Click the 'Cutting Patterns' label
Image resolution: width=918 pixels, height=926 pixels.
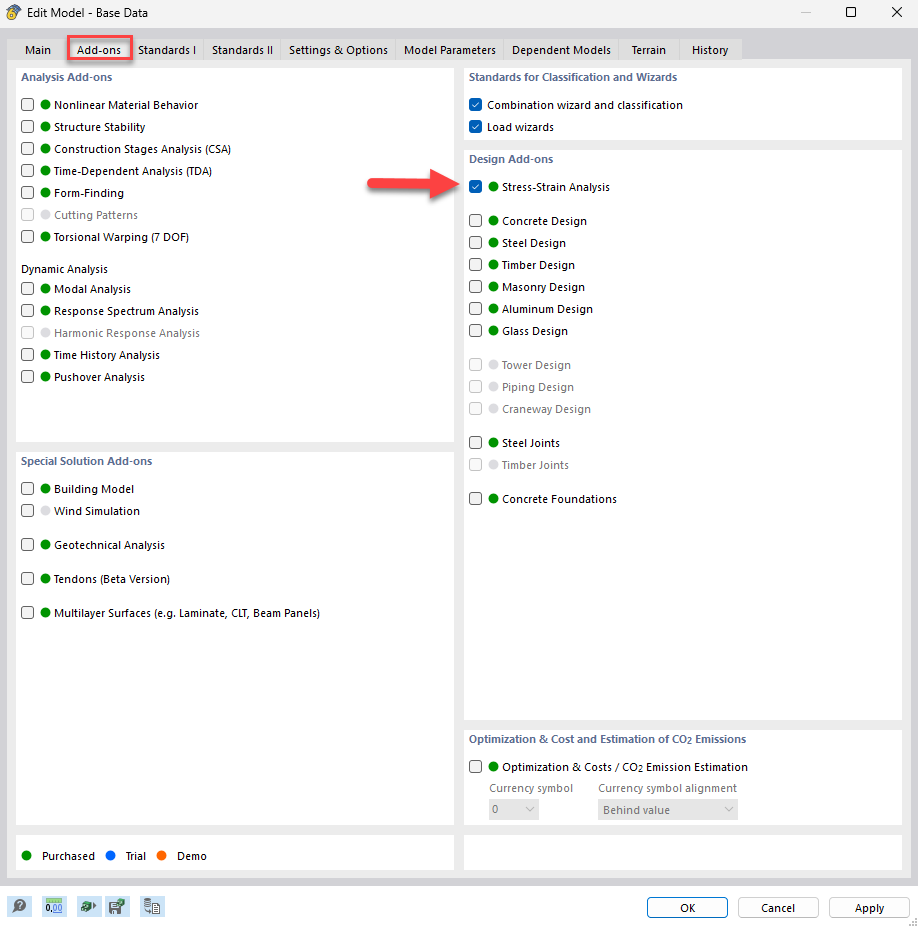pyautogui.click(x=96, y=215)
